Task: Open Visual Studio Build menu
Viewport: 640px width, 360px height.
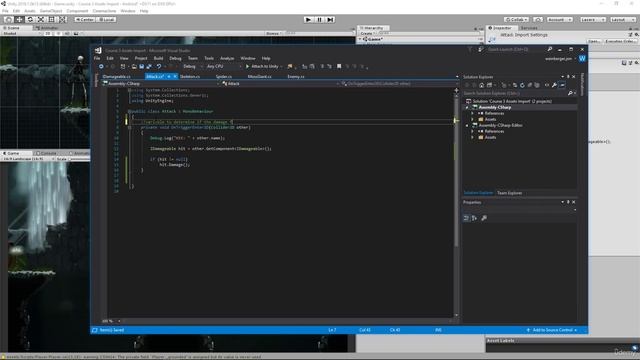Action: (x=158, y=58)
